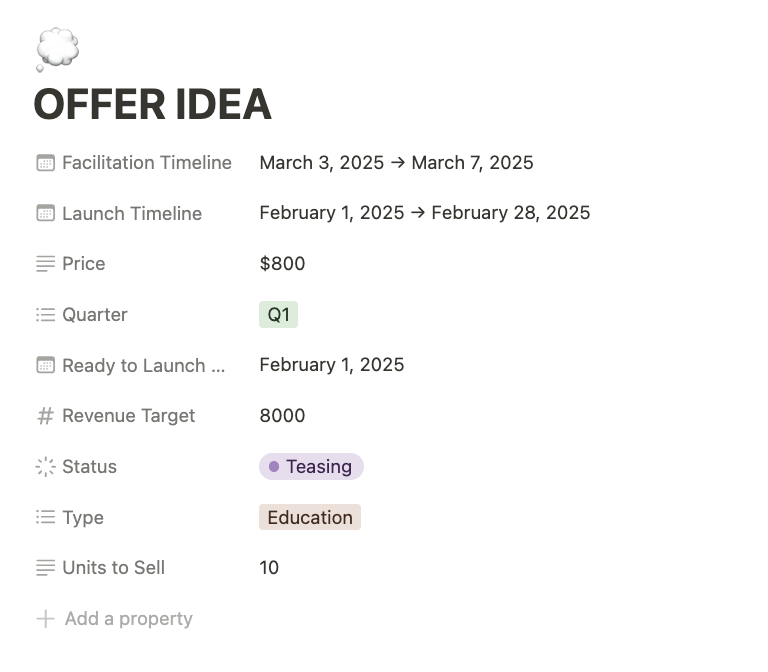The height and width of the screenshot is (672, 768).
Task: Edit the 8000 revenue target value
Action: point(282,415)
